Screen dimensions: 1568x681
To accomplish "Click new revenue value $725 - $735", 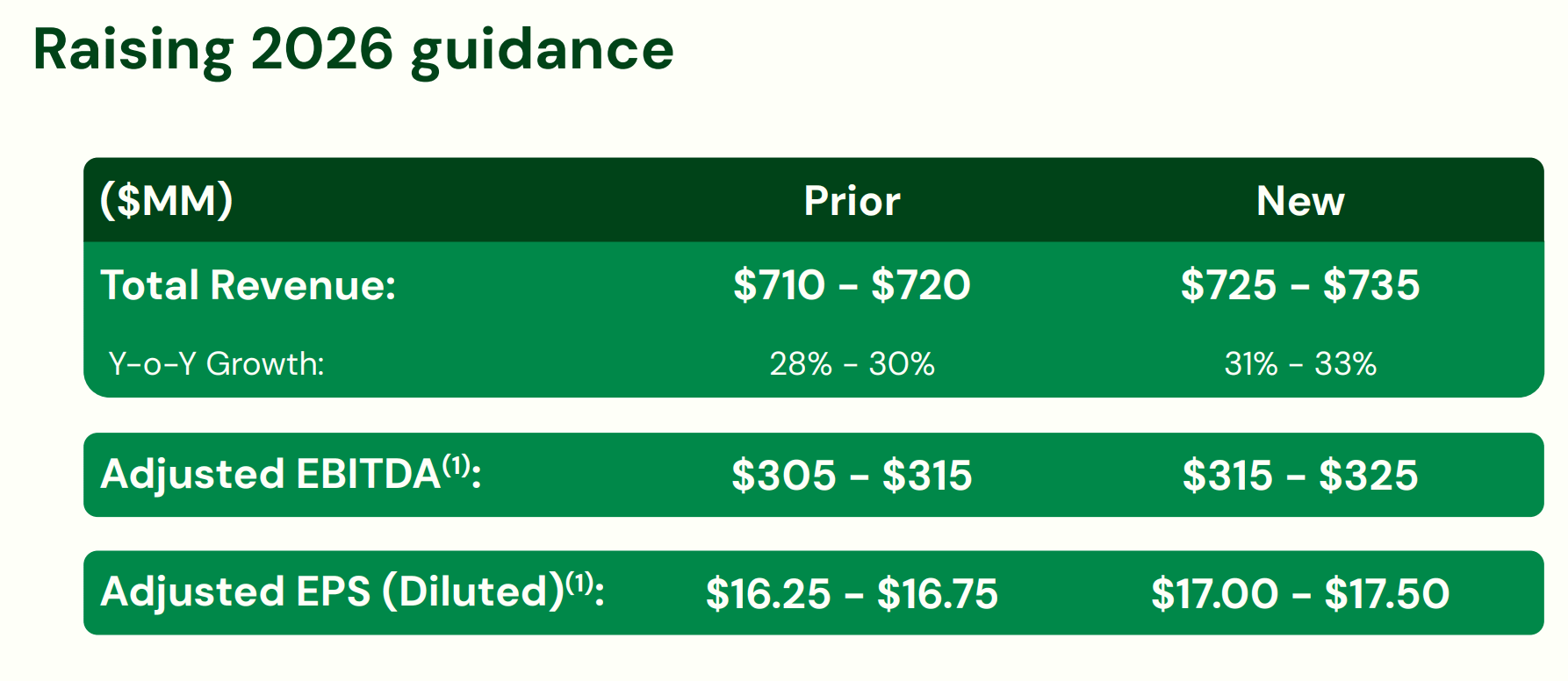I will [1300, 285].
